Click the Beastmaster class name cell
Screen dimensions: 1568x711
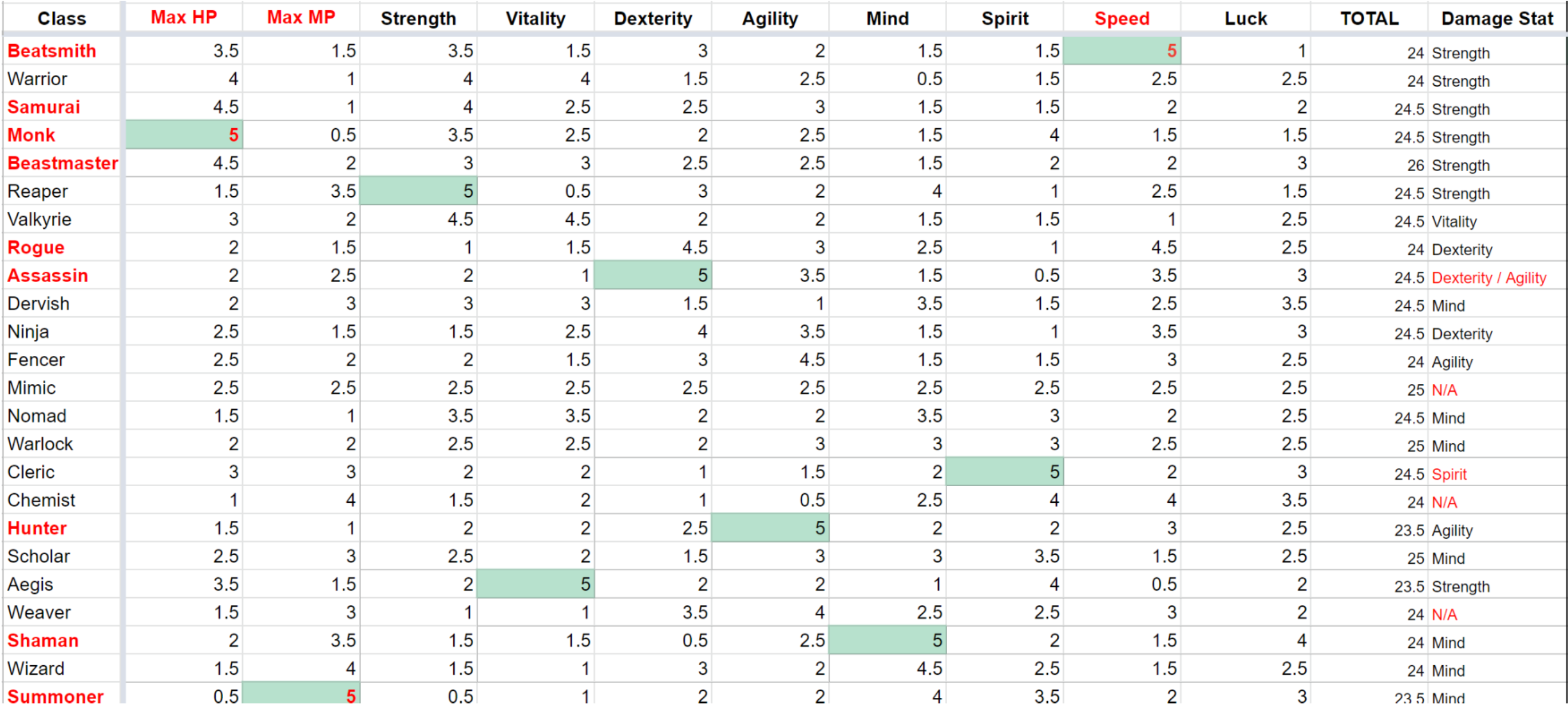pyautogui.click(x=63, y=163)
